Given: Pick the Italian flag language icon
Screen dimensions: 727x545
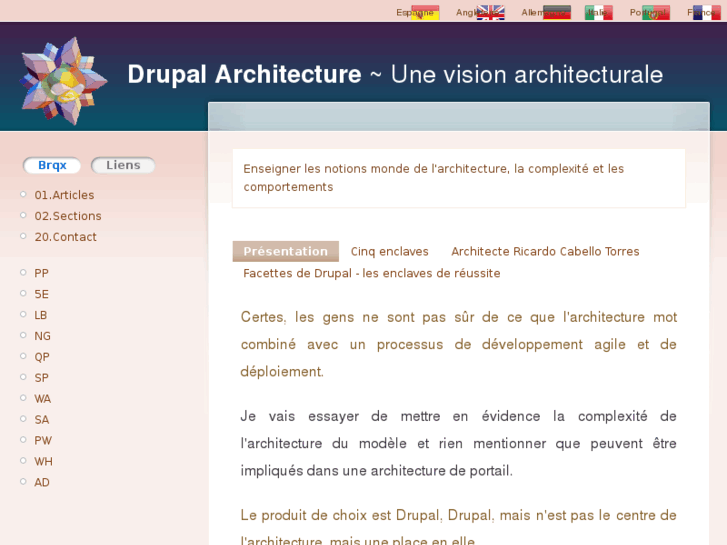Looking at the screenshot, I should tap(599, 13).
